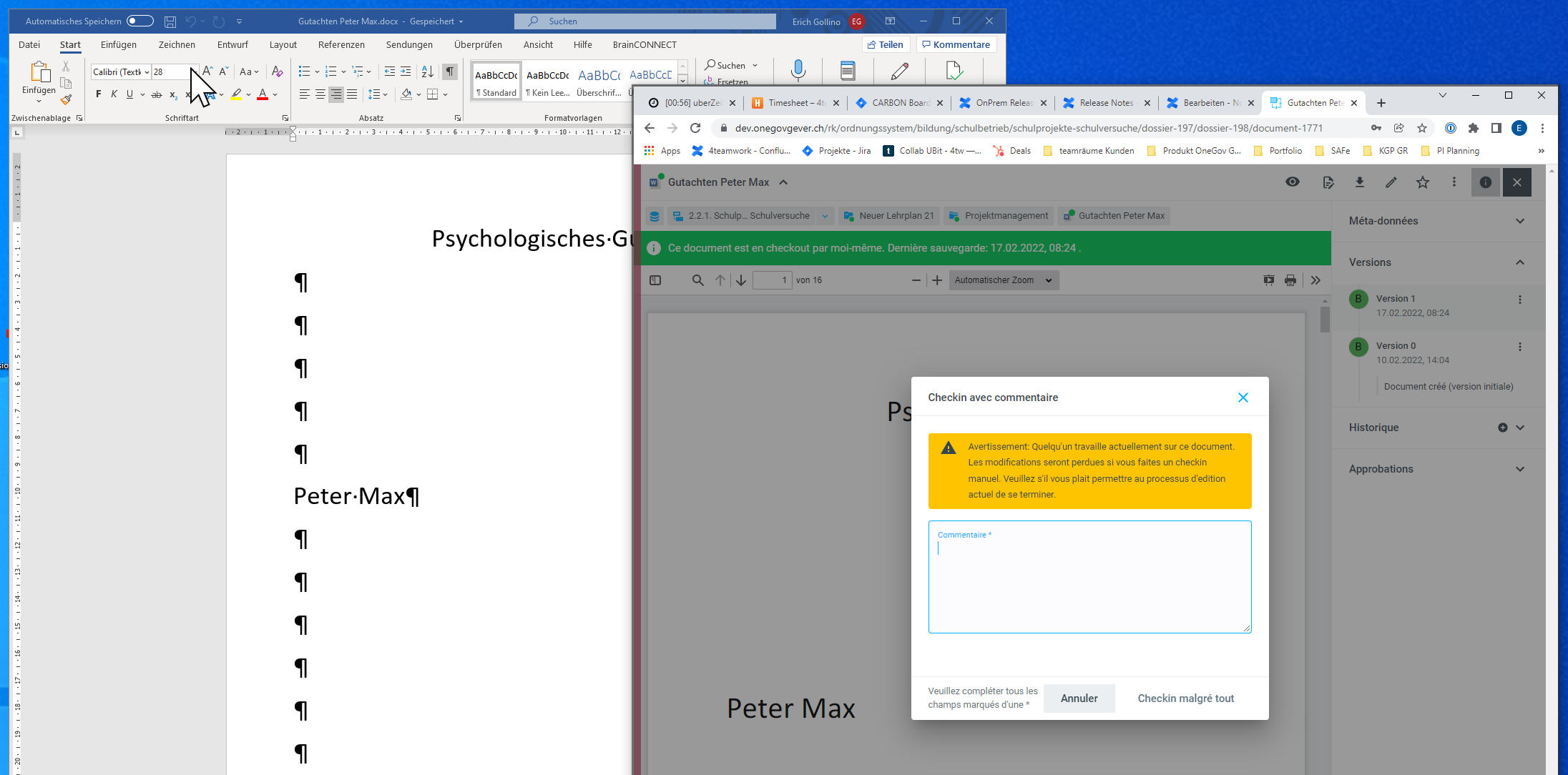Toggle the eye preview icon
Image resolution: width=1568 pixels, height=775 pixels.
point(1292,182)
